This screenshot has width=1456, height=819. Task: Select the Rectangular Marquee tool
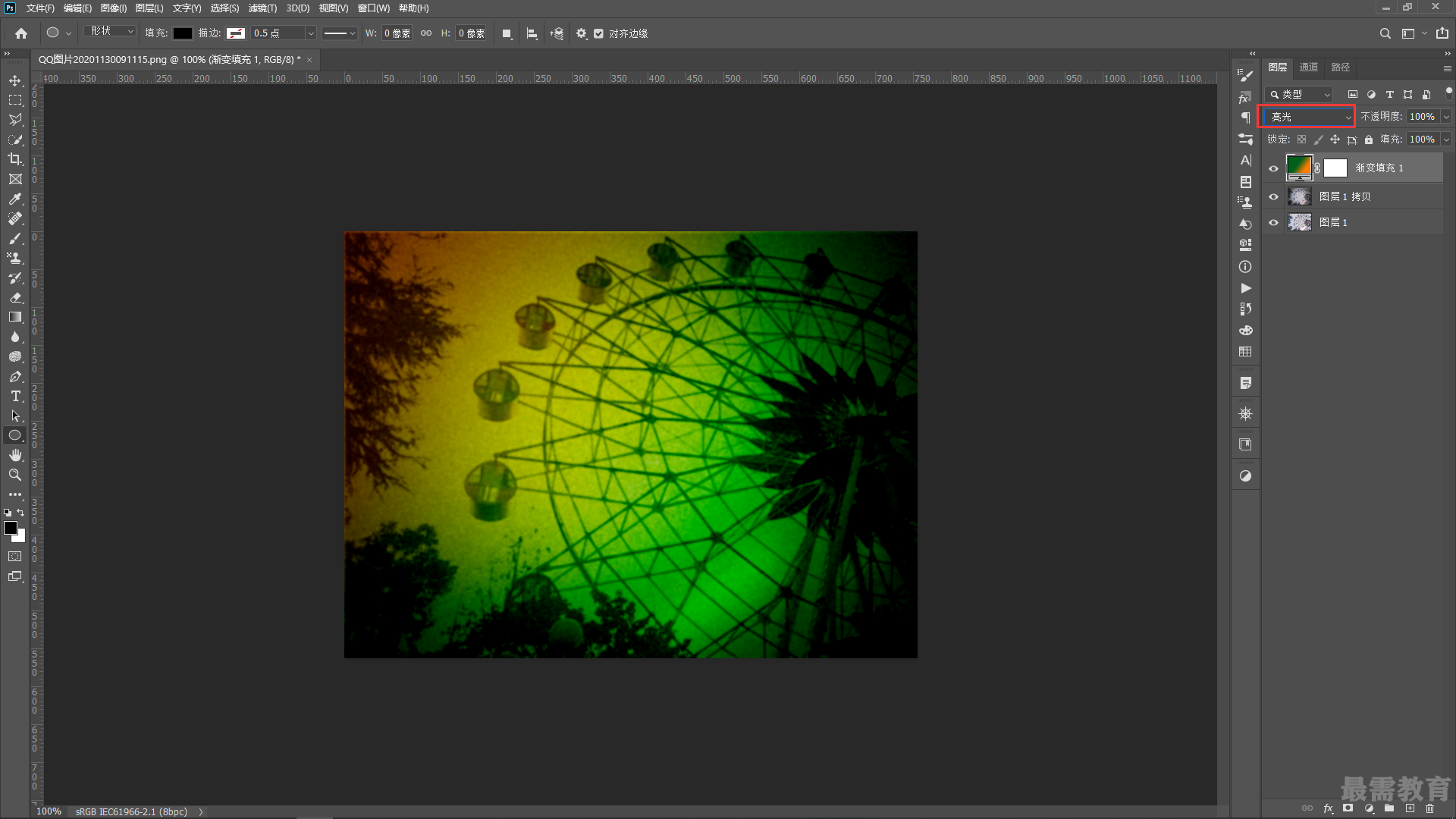pyautogui.click(x=15, y=100)
